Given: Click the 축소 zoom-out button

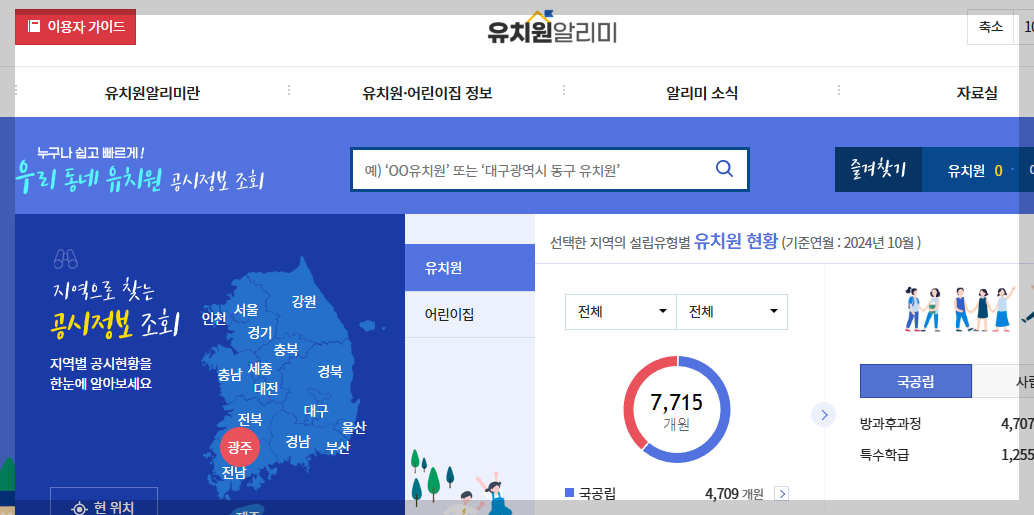Looking at the screenshot, I should point(990,27).
